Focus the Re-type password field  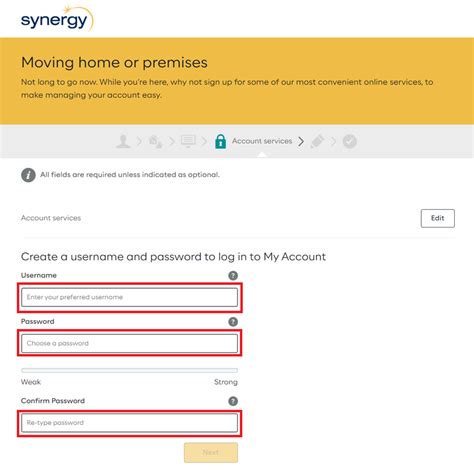(x=129, y=423)
